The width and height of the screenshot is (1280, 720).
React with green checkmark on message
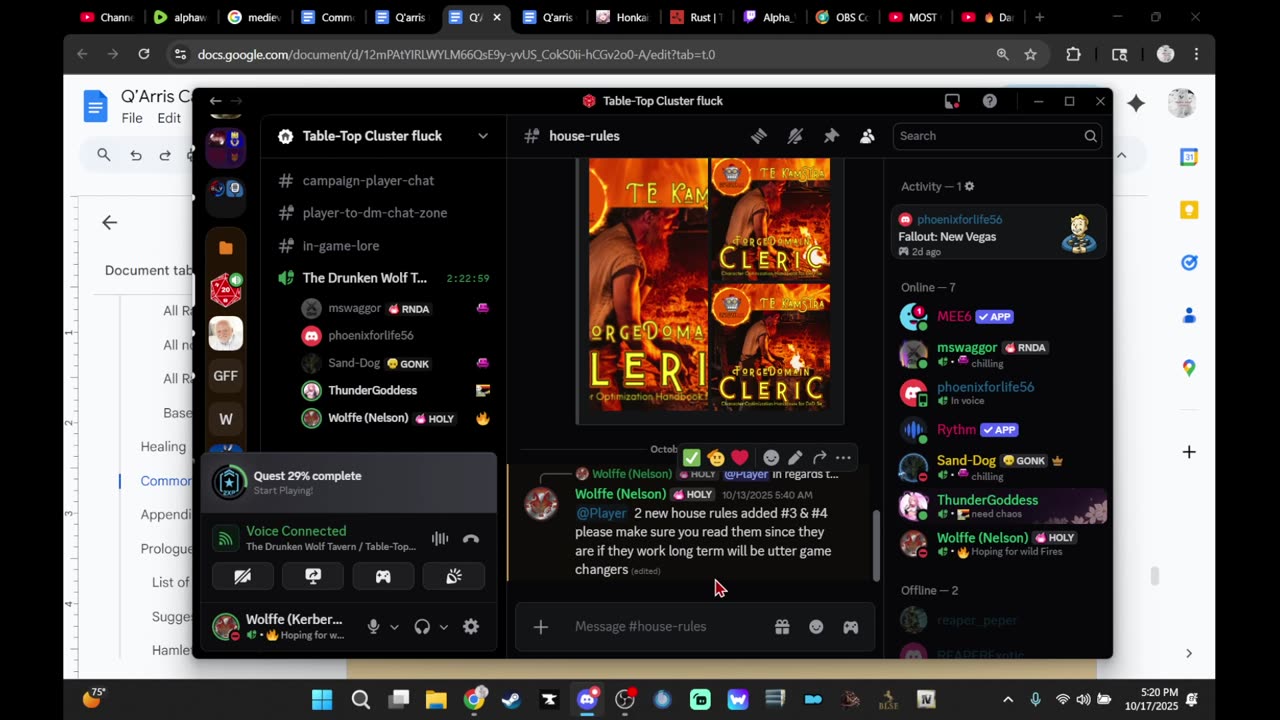[x=692, y=458]
